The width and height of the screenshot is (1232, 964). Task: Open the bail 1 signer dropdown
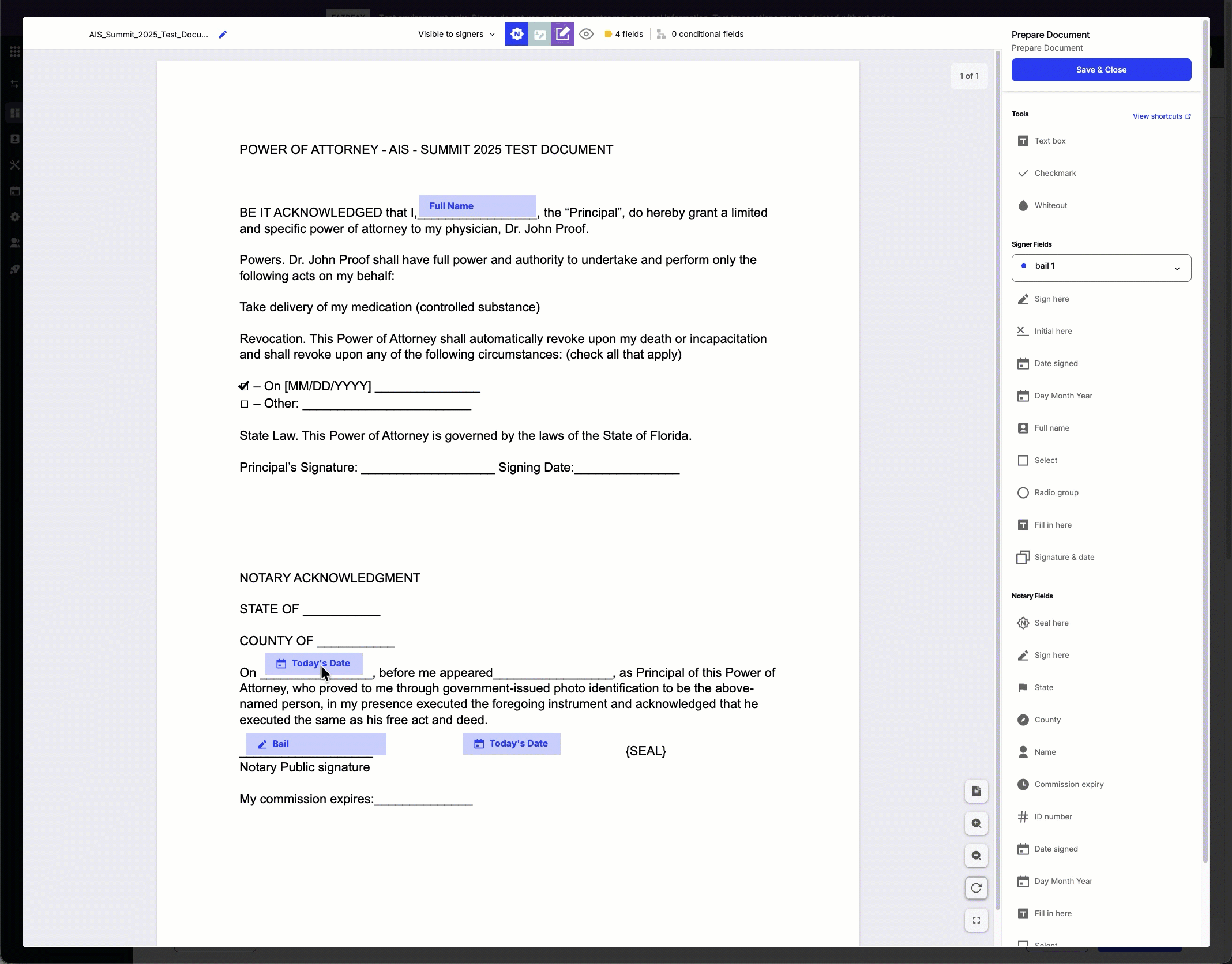pos(1101,268)
